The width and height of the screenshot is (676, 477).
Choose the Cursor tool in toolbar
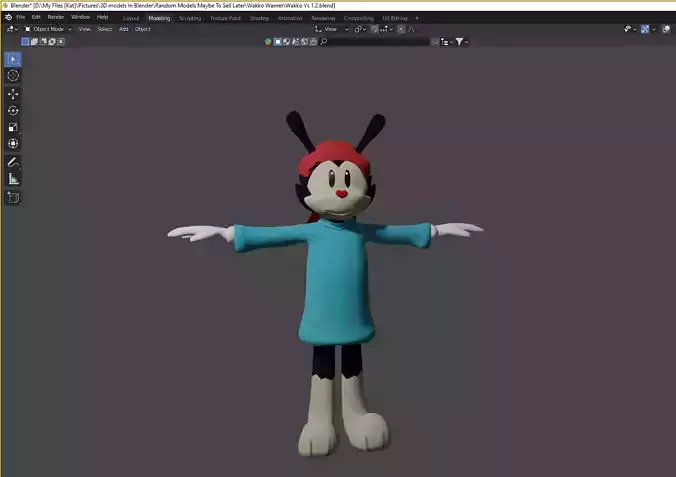[13, 76]
